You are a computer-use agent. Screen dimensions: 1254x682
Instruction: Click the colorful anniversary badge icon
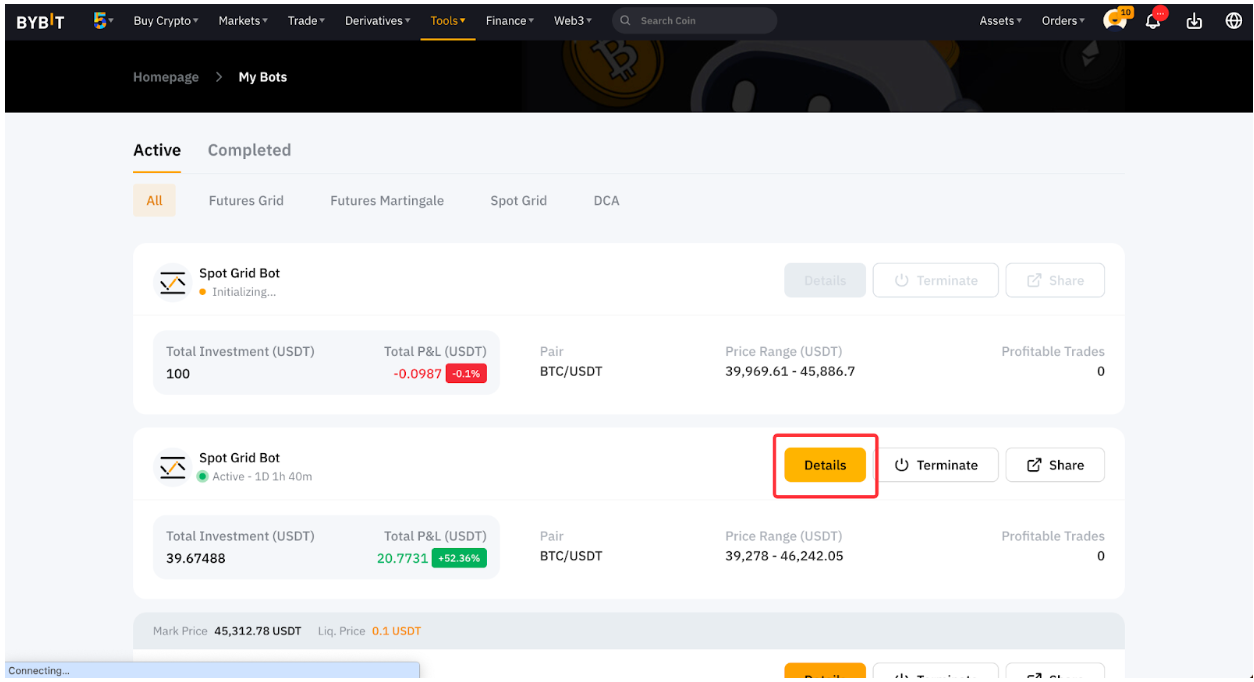100,20
